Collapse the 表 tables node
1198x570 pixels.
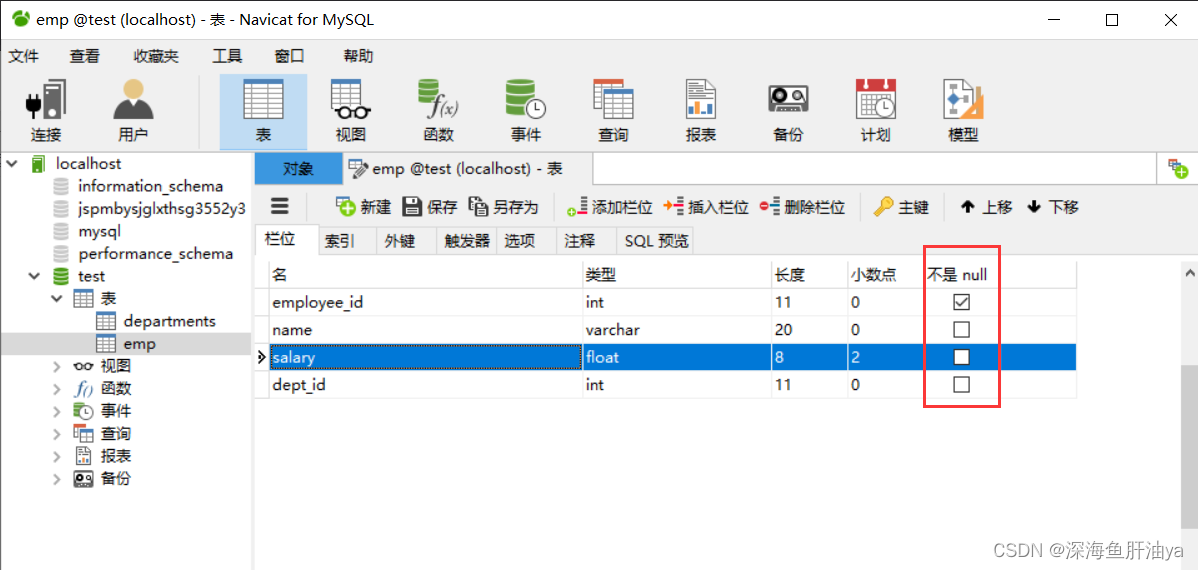[x=57, y=298]
